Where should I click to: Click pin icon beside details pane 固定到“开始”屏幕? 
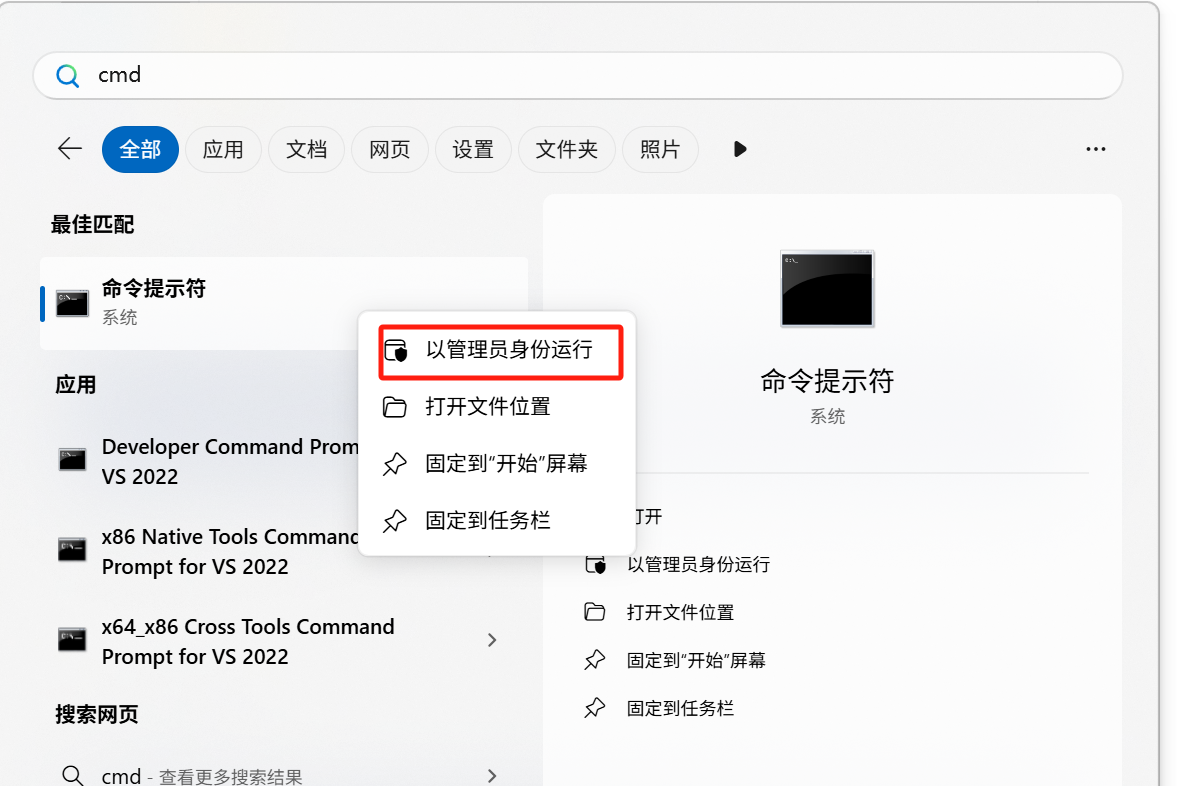(595, 660)
